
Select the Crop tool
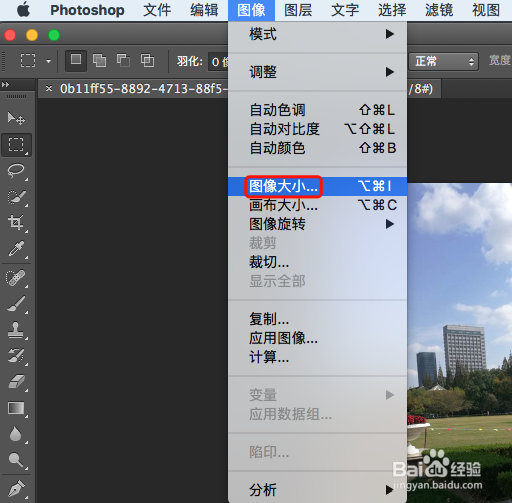(x=16, y=223)
